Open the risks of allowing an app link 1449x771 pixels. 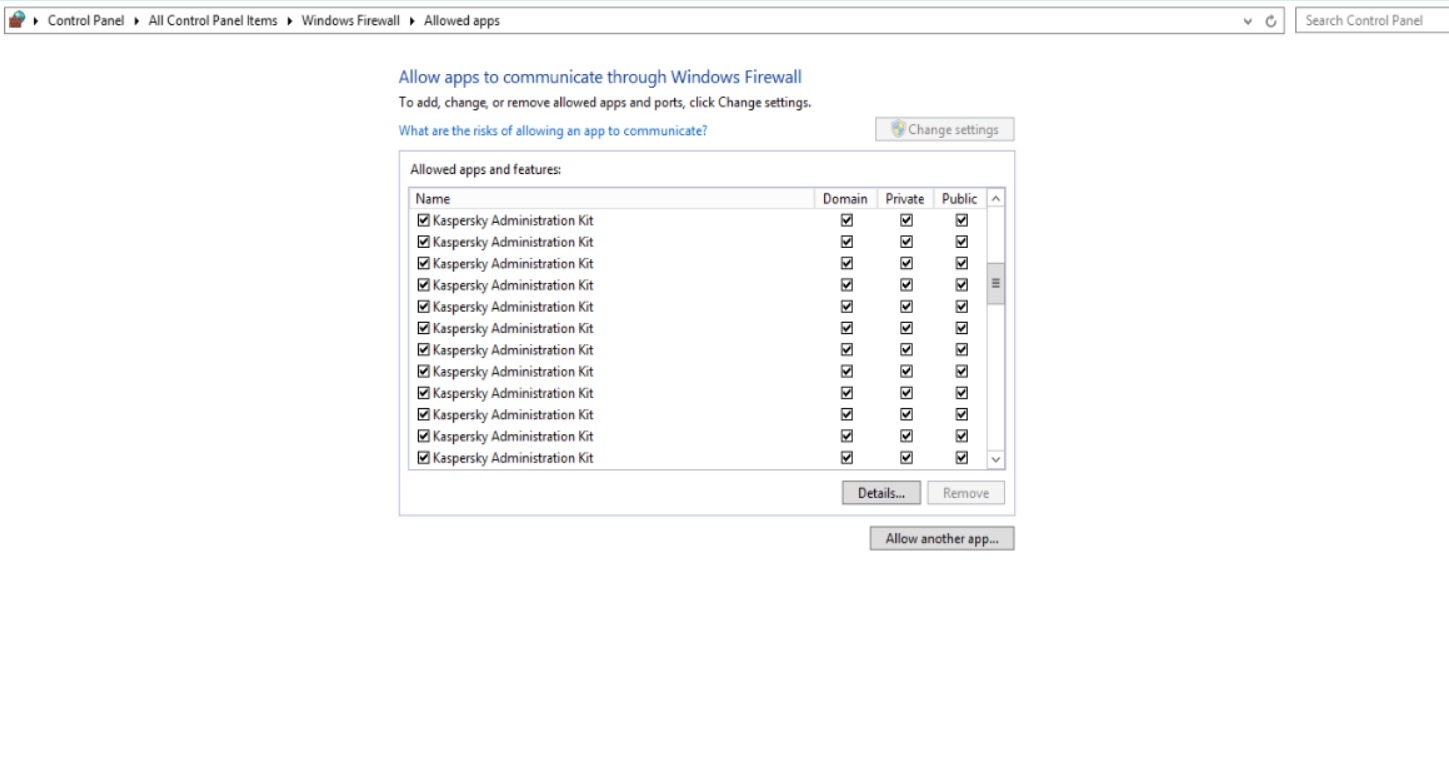tap(553, 131)
